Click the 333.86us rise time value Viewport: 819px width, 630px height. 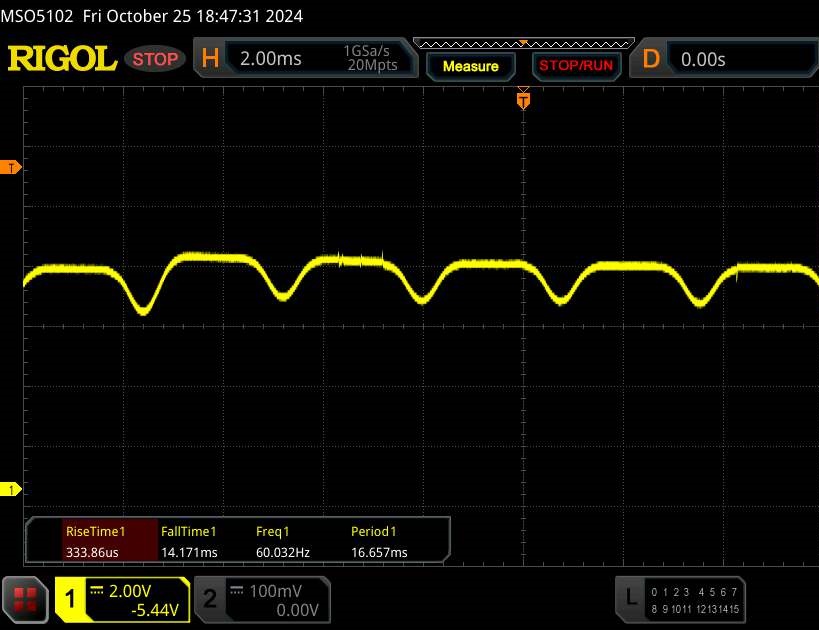click(92, 552)
